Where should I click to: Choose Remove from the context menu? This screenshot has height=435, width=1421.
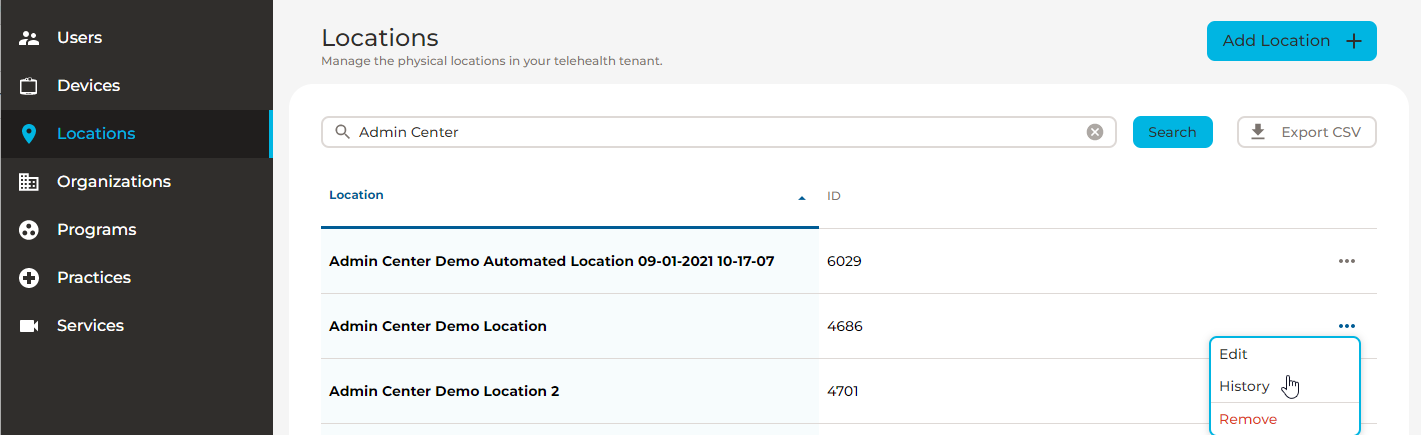click(1285, 419)
